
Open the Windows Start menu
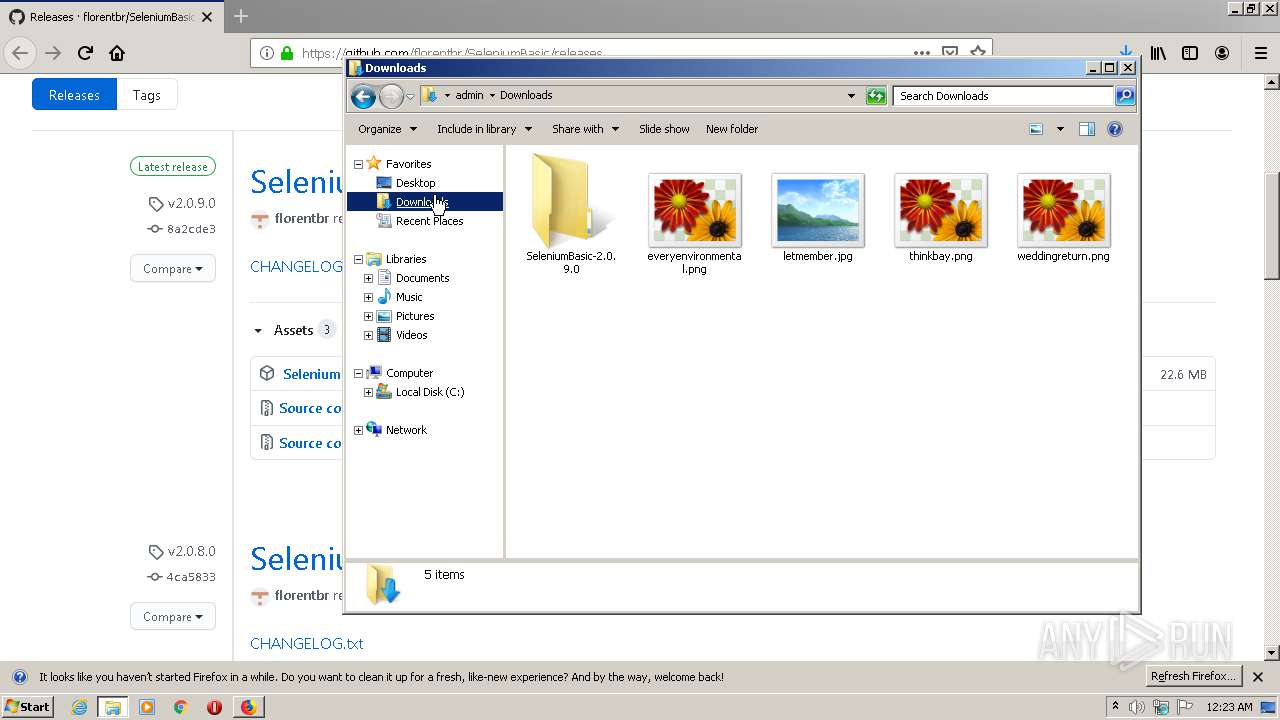click(x=28, y=707)
